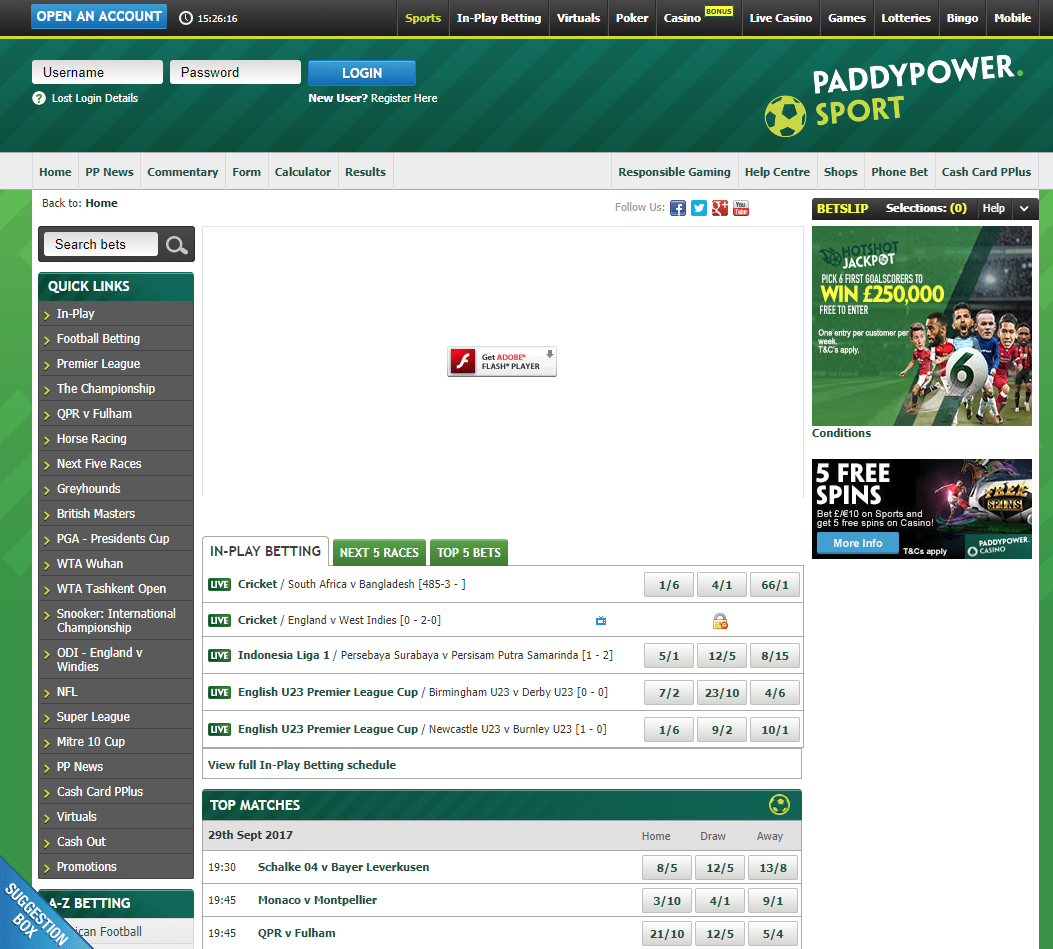Open View full In-Play Betting schedule
Image resolution: width=1053 pixels, height=949 pixels.
(302, 765)
